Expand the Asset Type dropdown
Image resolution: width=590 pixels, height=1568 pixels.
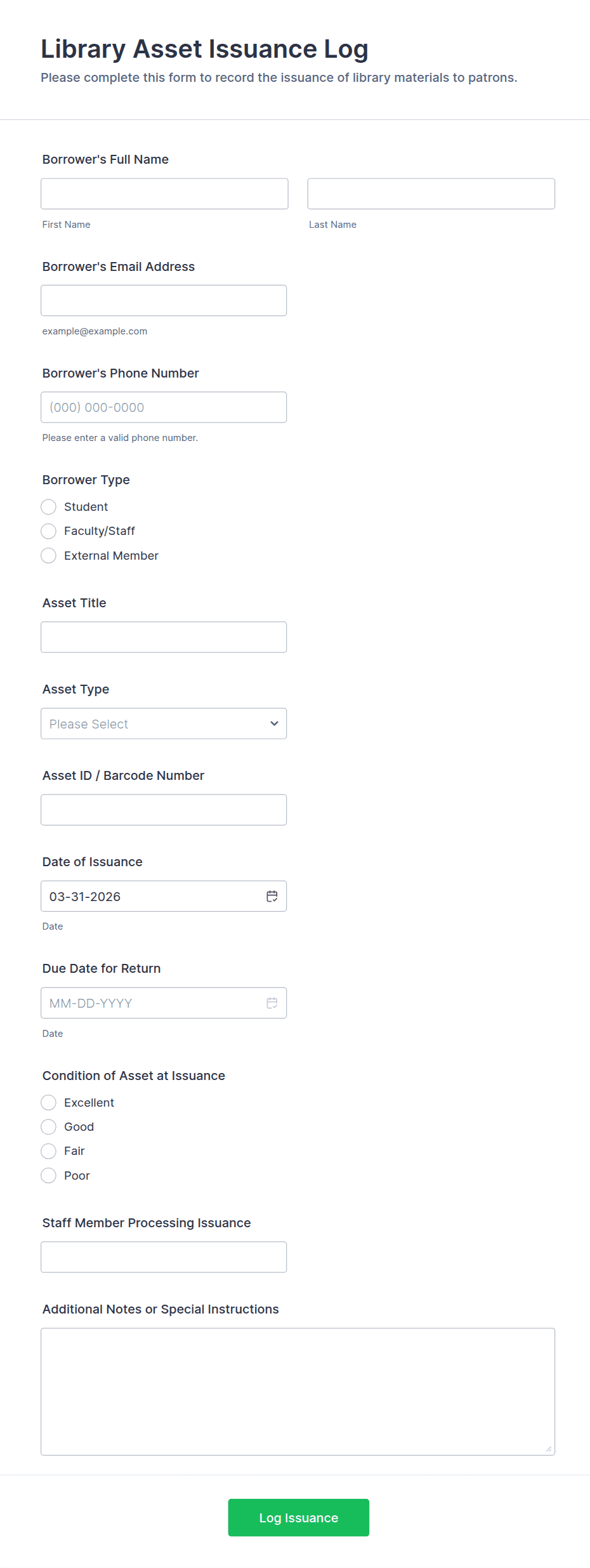pos(164,723)
